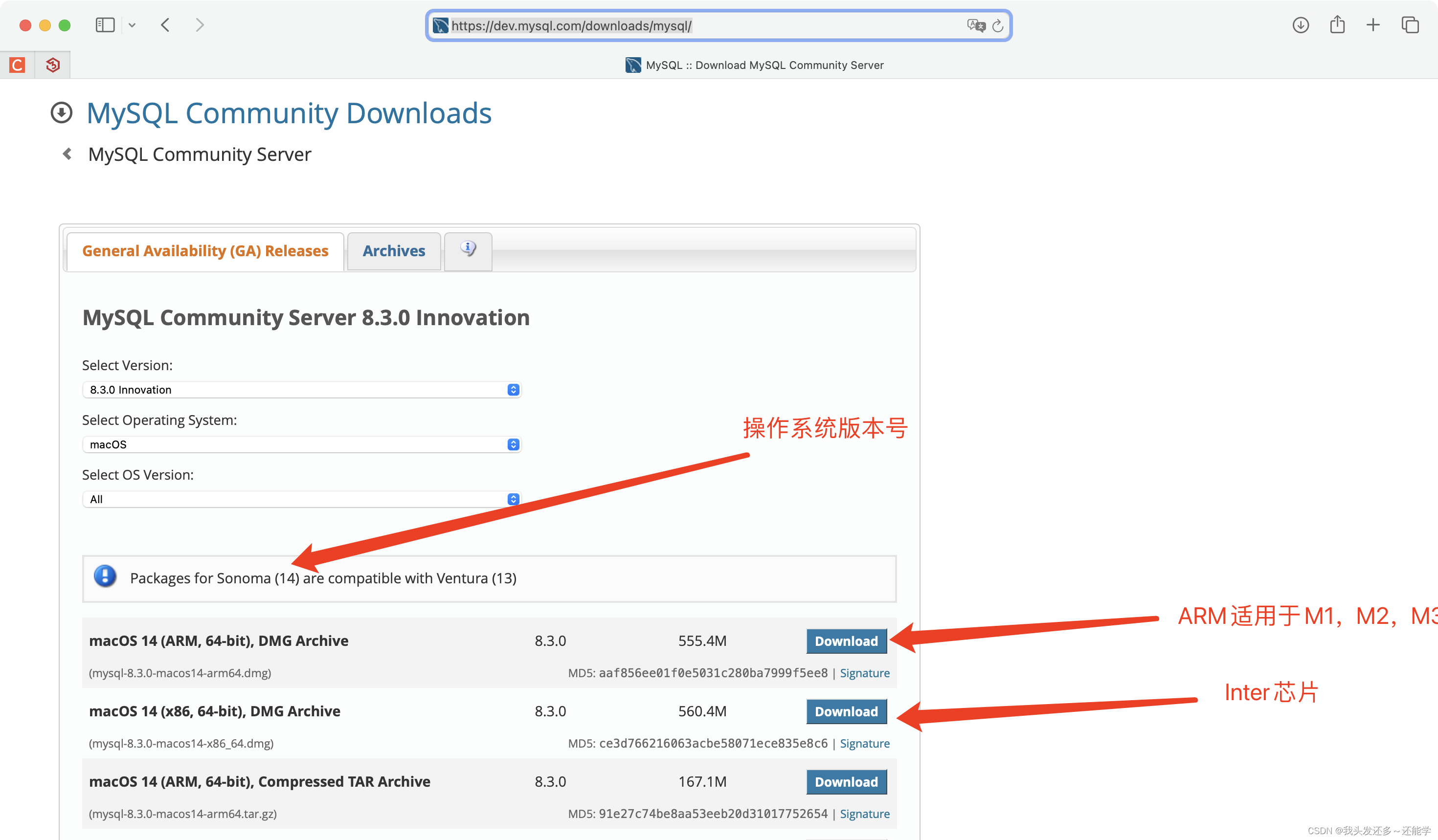
Task: Go back to the previous page
Action: click(x=165, y=25)
